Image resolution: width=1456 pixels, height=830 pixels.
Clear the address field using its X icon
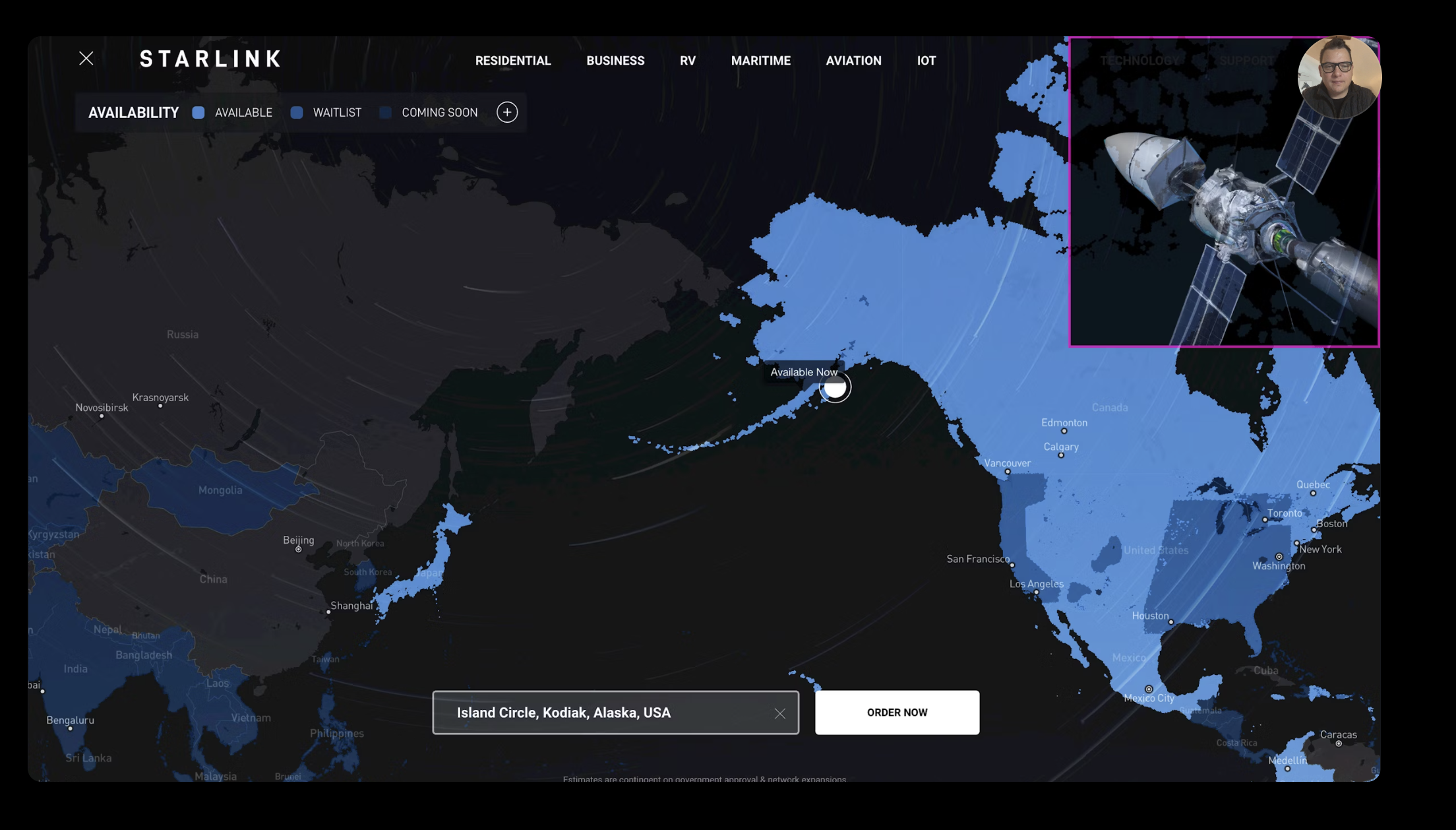click(779, 713)
